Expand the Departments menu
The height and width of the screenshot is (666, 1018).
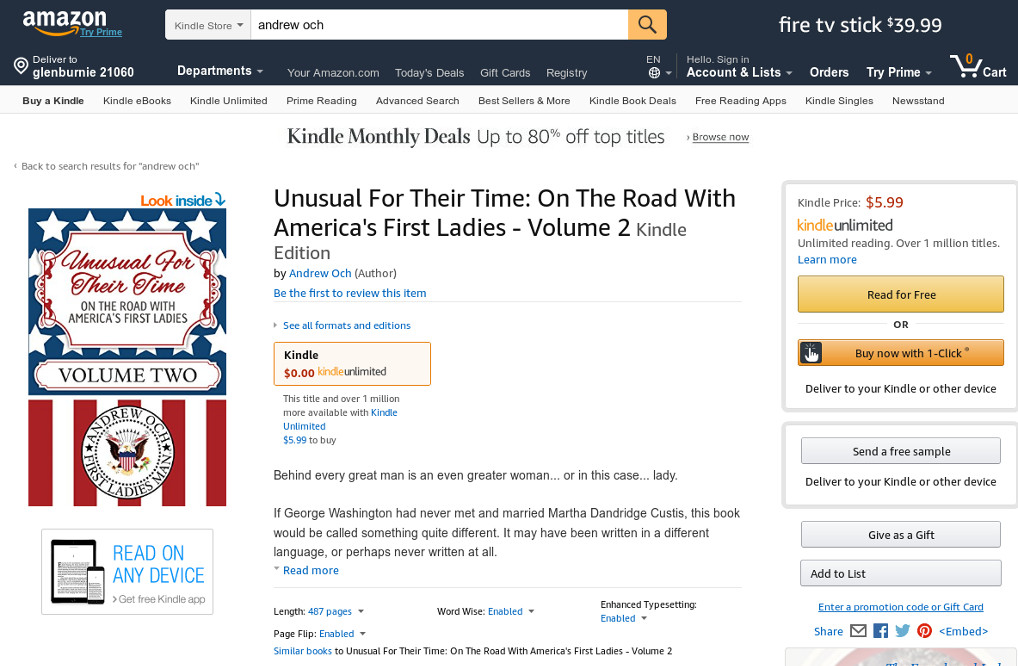click(220, 71)
